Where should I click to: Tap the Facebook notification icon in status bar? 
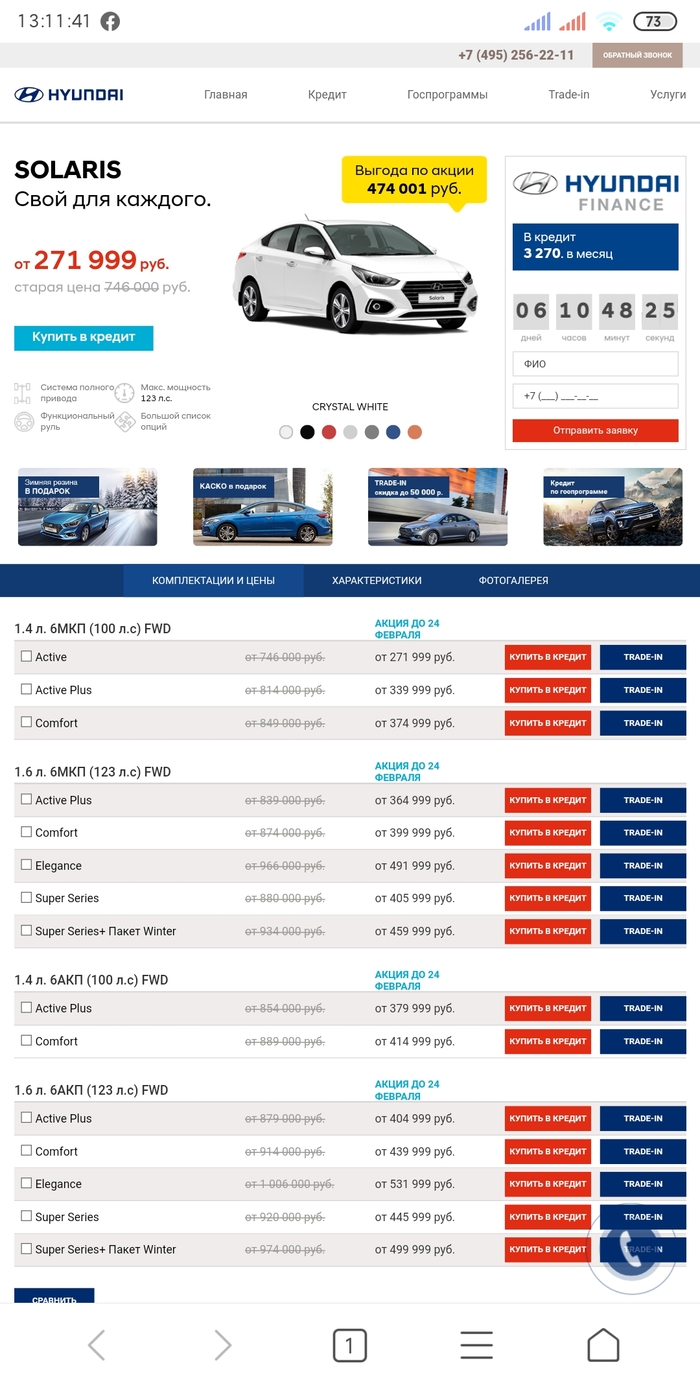coord(110,21)
